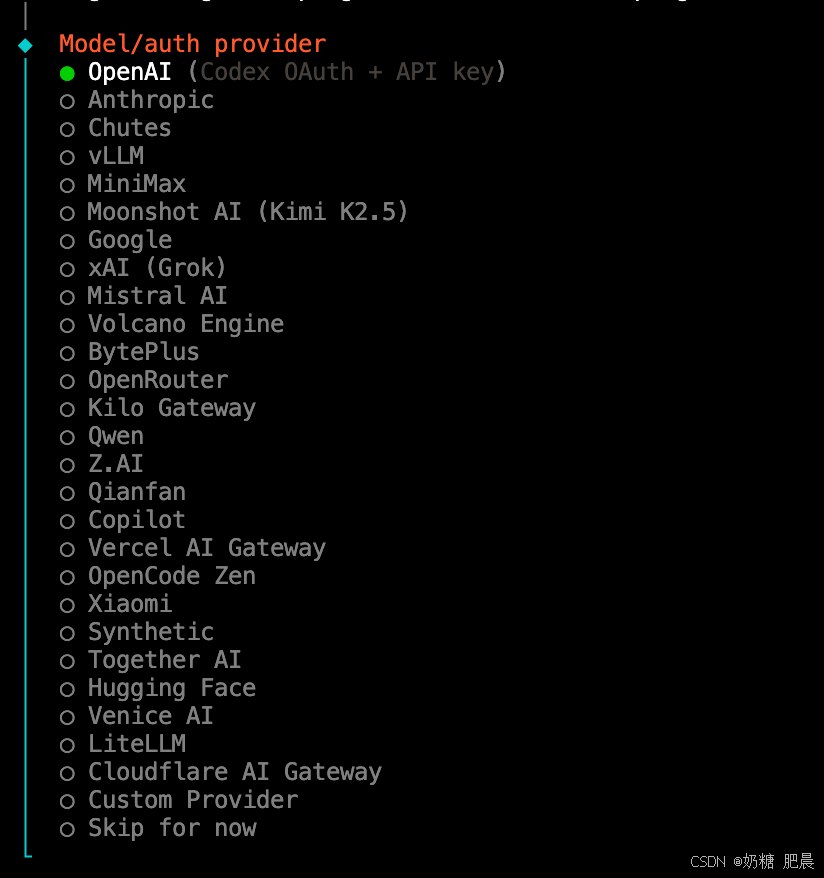Pick vLLM from the provider list

(x=102, y=156)
